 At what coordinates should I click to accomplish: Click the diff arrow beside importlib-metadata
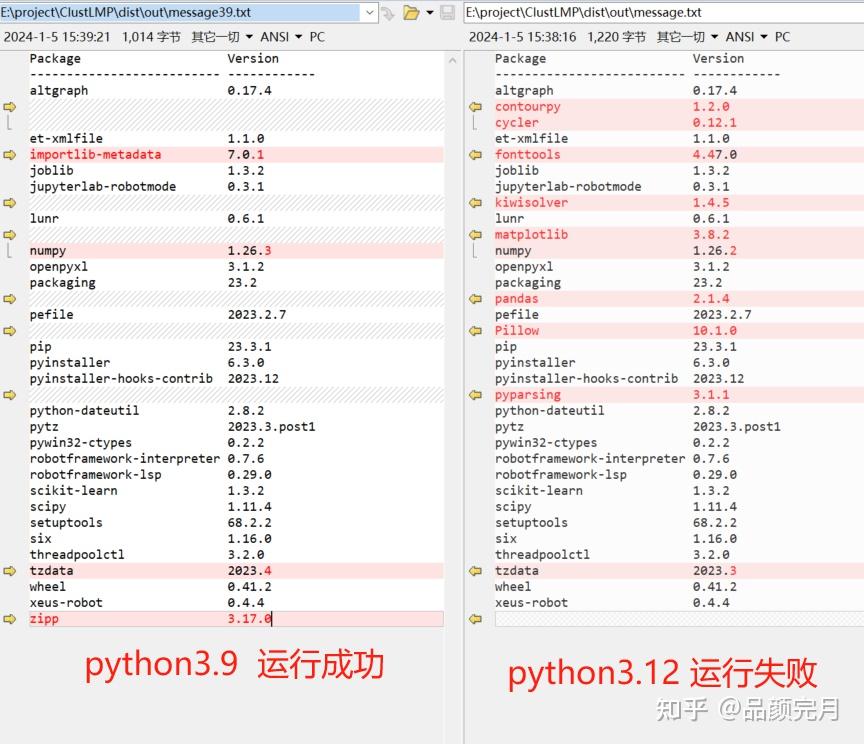pos(8,154)
